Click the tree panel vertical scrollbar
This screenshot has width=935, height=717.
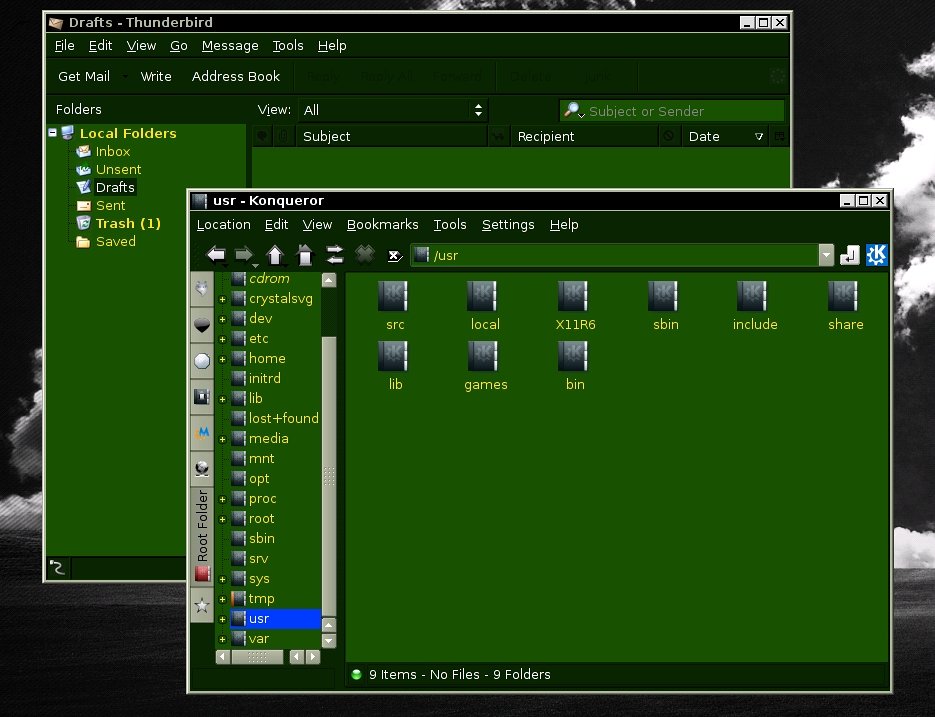point(329,475)
